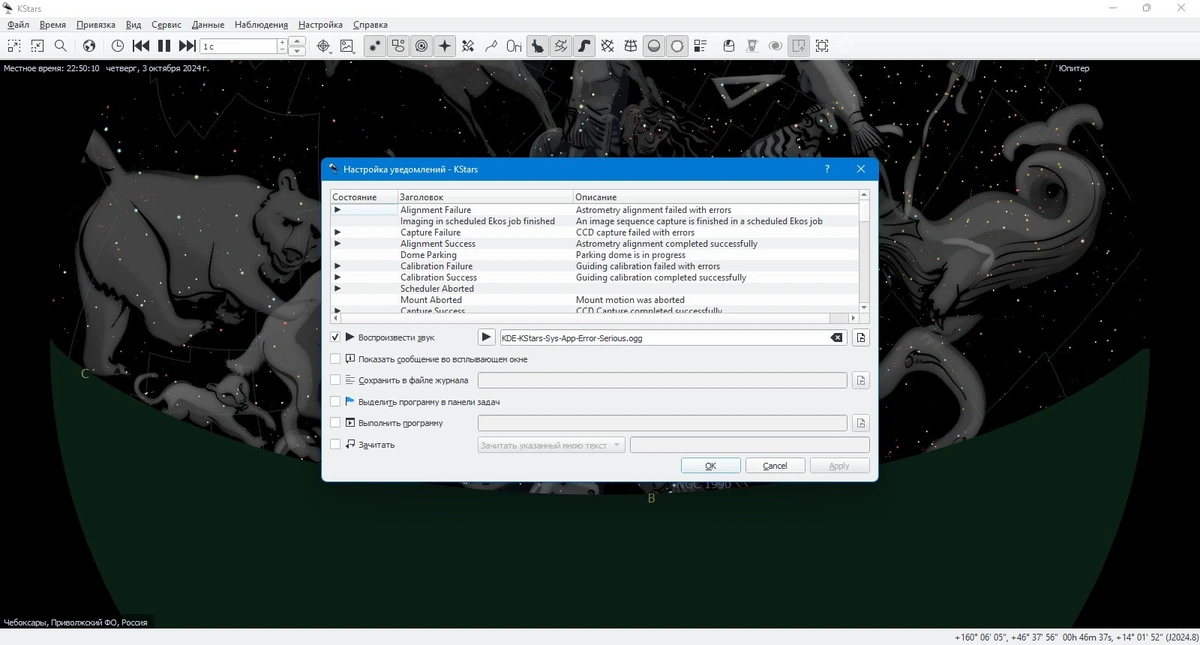Toggle constellation art rabbit icon

click(538, 46)
